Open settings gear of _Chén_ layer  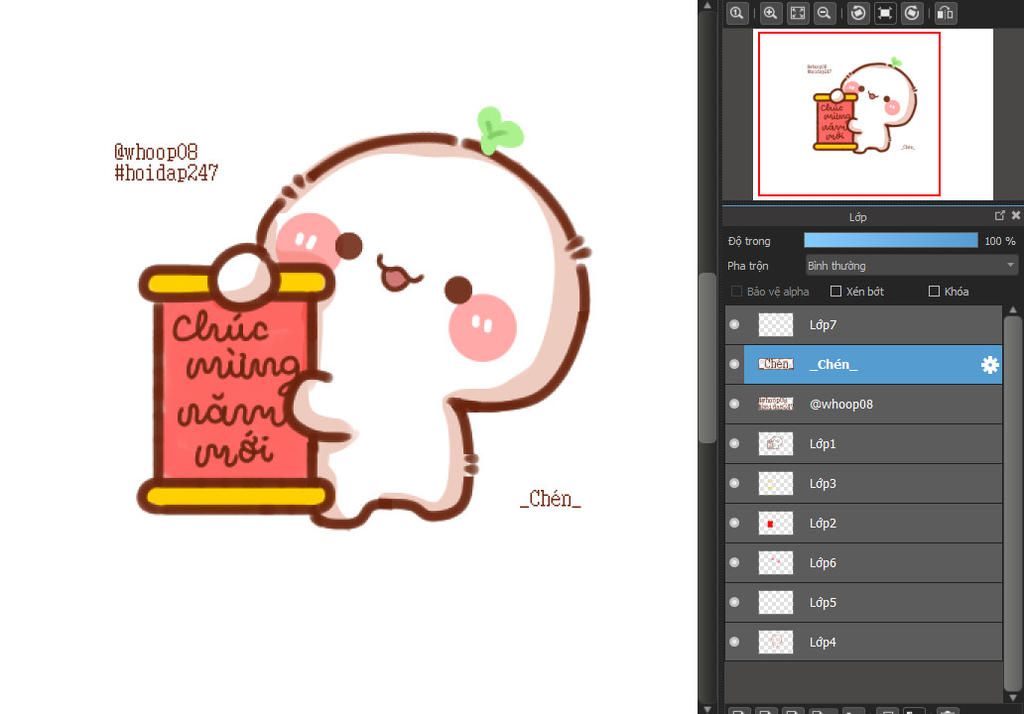[989, 365]
